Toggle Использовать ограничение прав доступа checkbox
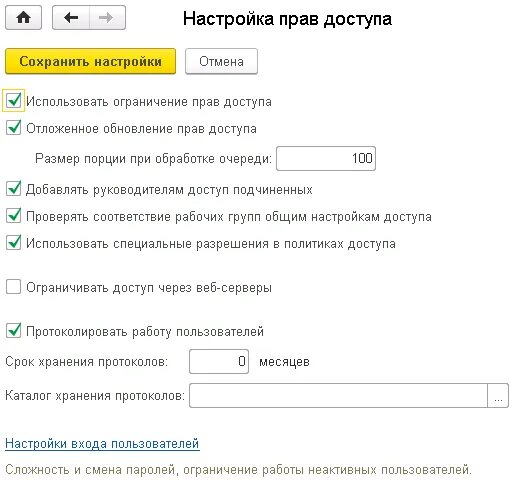The height and width of the screenshot is (482, 517). 13,100
